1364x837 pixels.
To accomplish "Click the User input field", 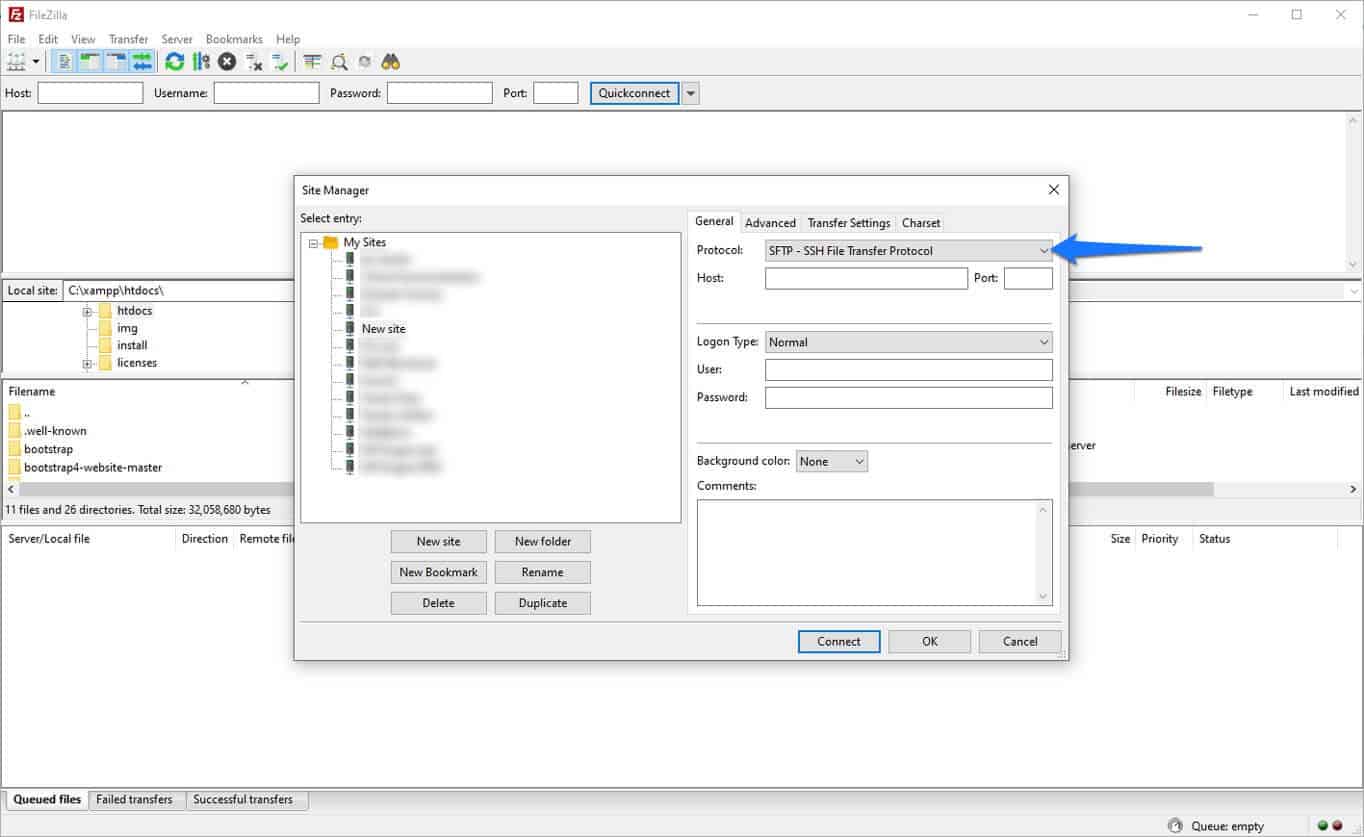I will (908, 370).
